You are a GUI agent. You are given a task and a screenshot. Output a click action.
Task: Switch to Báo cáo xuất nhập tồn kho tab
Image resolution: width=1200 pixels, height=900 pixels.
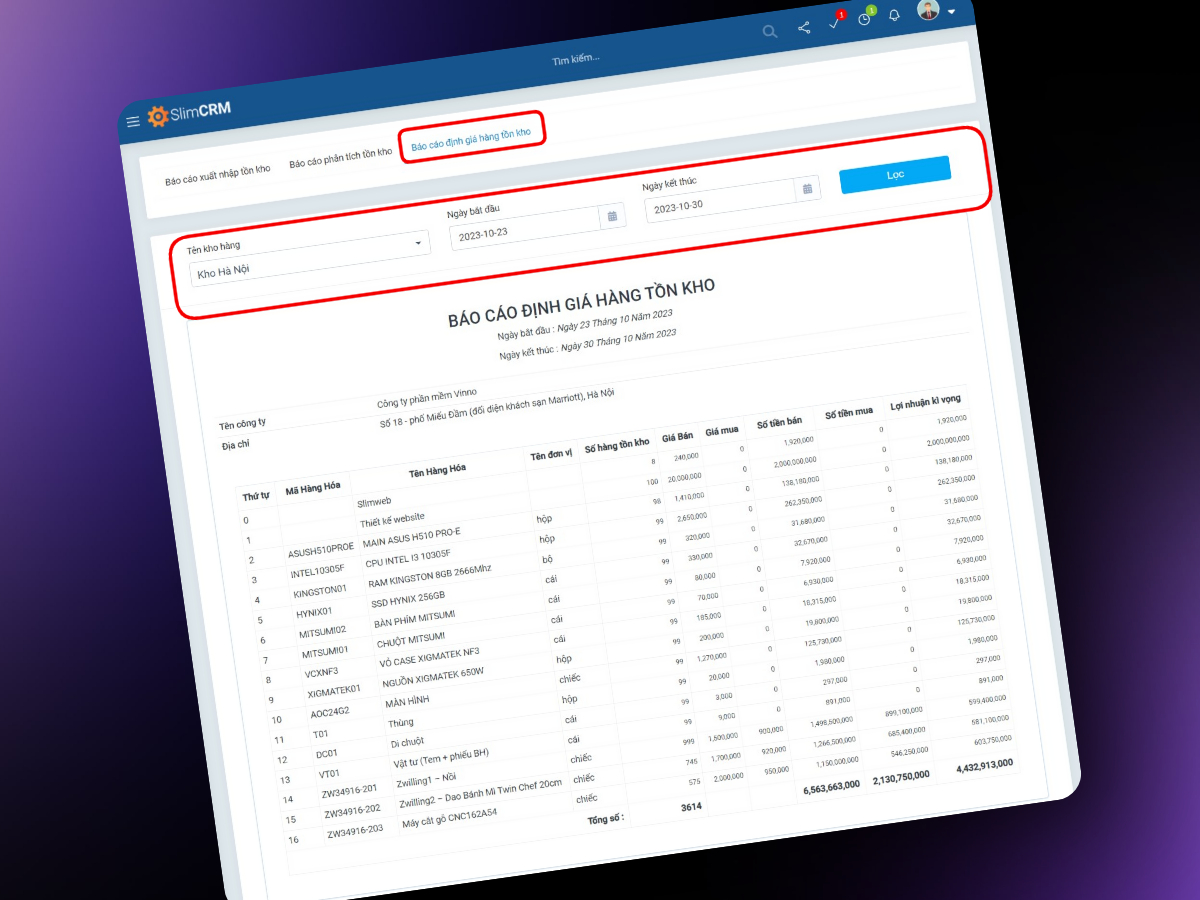tap(218, 175)
